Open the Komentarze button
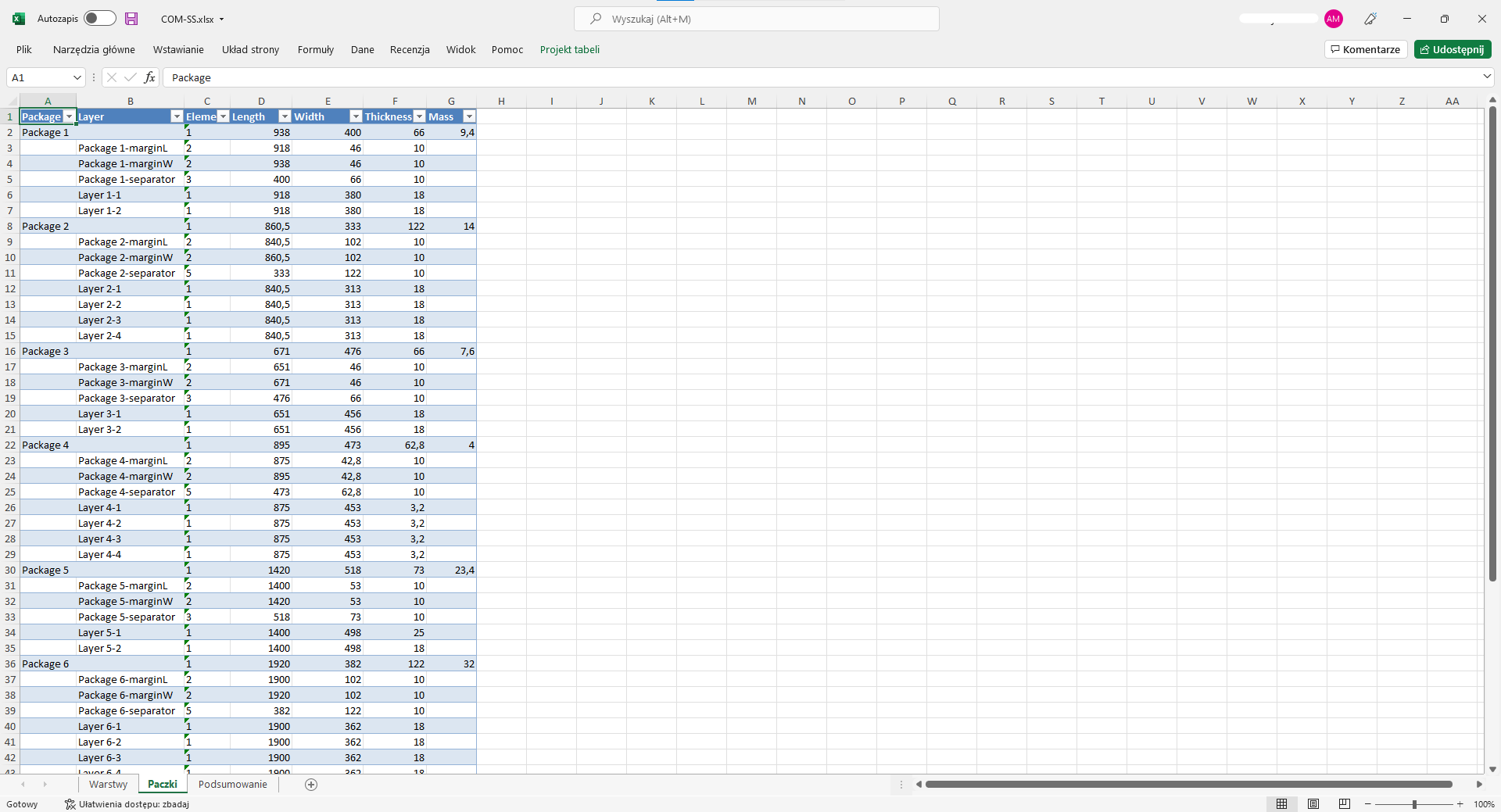Screen dimensions: 1501x812 (1366, 49)
